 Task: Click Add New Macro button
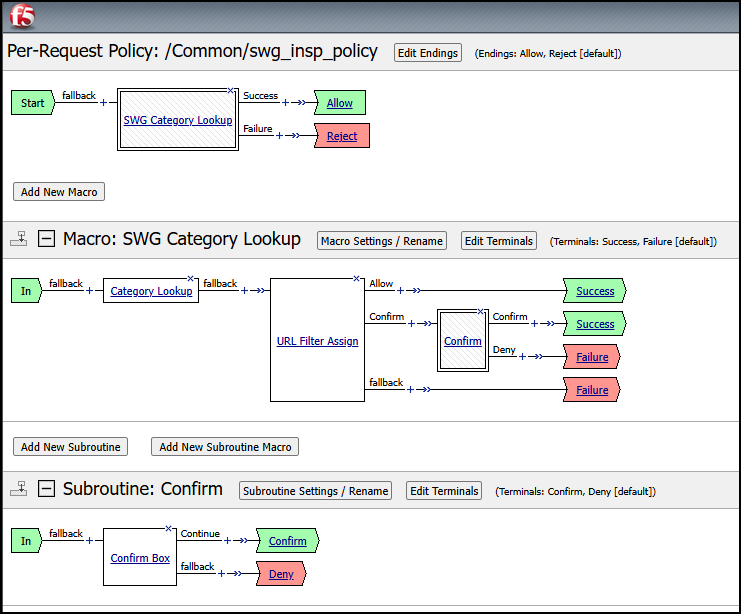coord(59,192)
